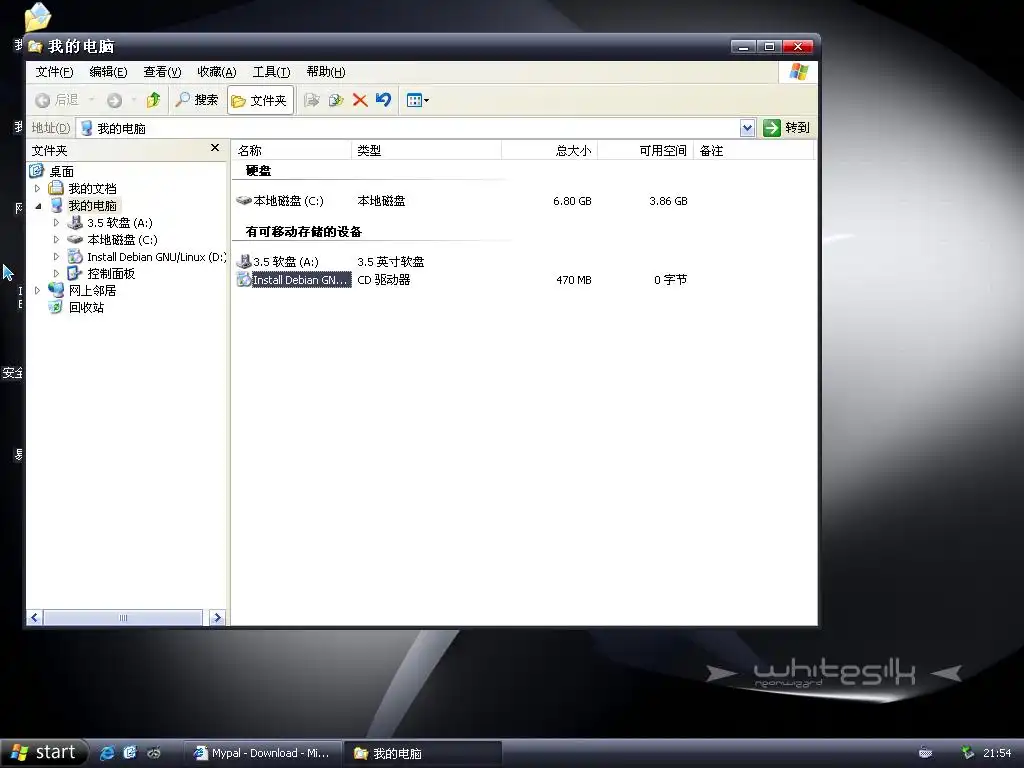Click the 3.5 英寸软盘 type cell
The image size is (1024, 768).
coord(391,262)
